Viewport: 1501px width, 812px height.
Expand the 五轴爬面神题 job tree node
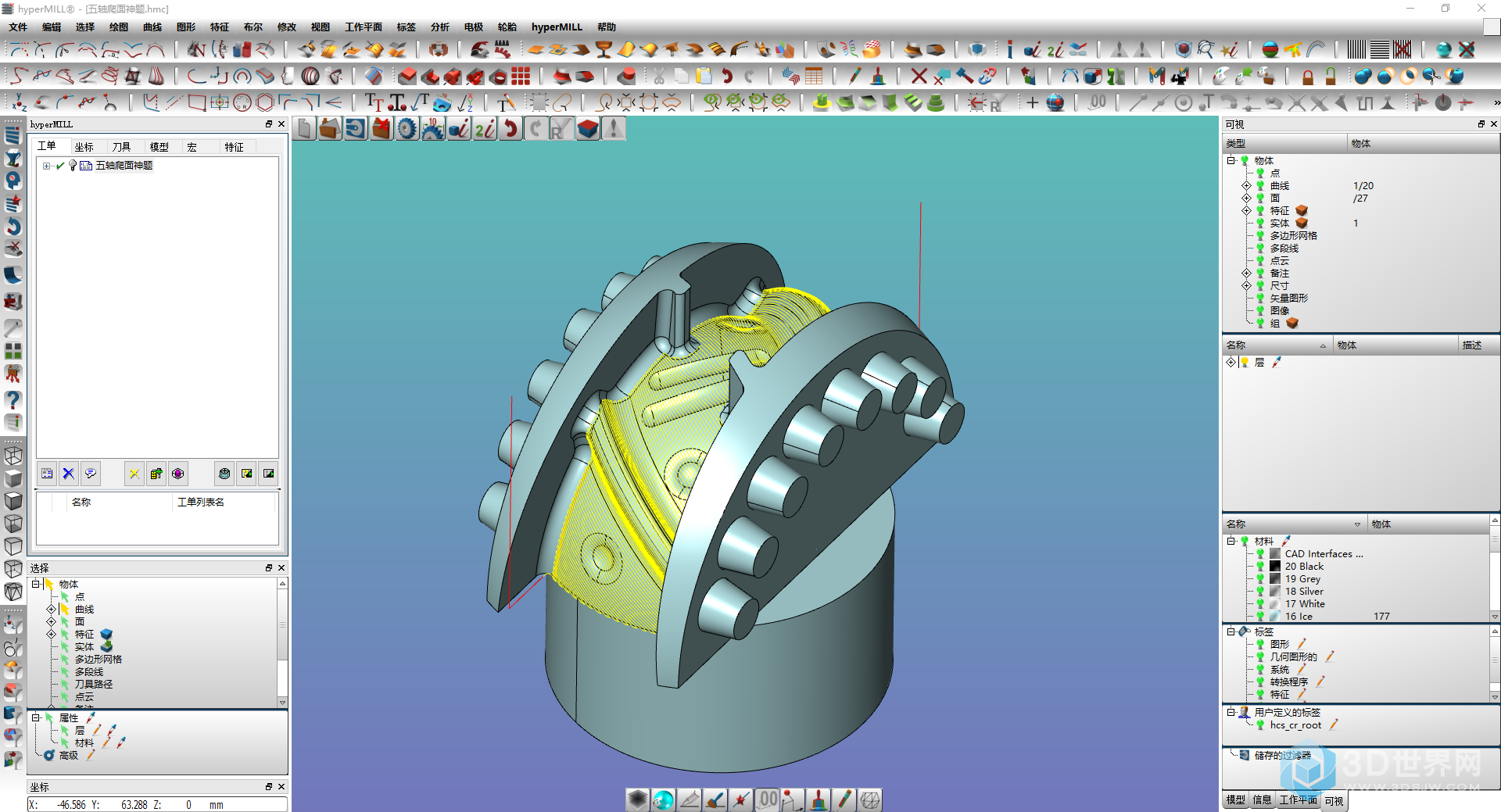coord(47,166)
